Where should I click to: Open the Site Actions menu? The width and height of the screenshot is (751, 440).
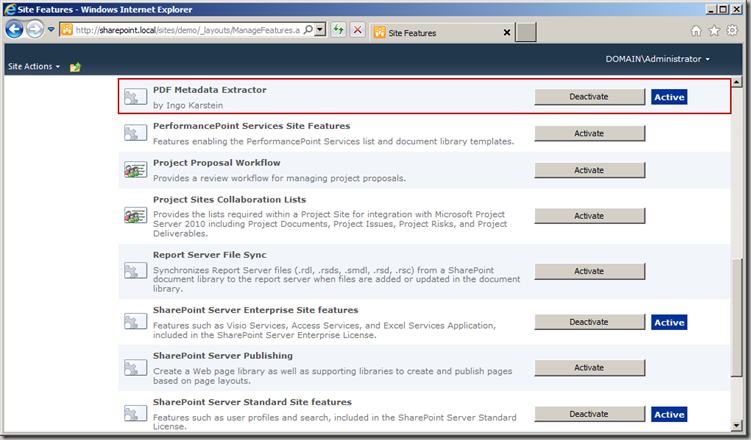(x=34, y=66)
